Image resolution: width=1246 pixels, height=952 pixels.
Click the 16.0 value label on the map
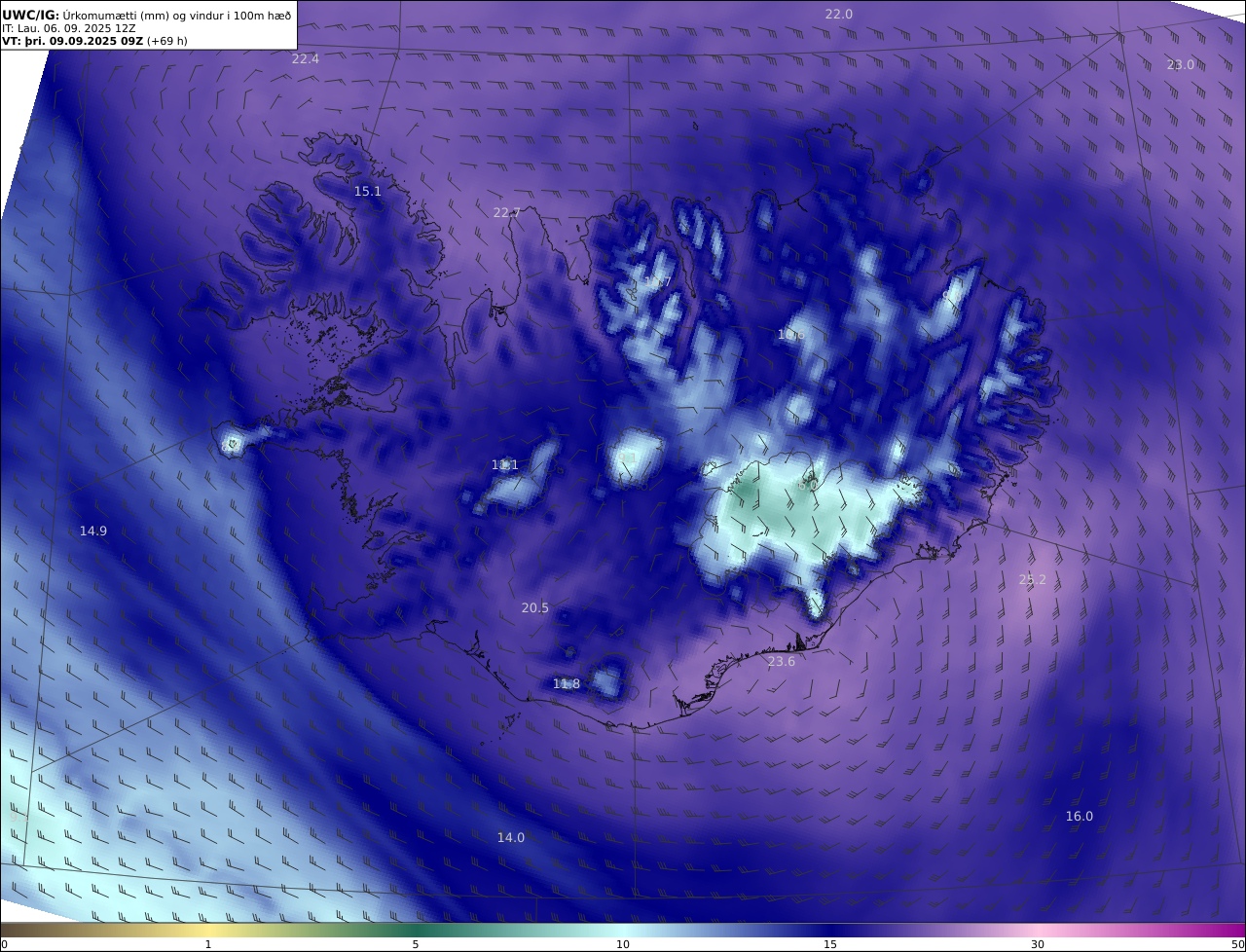[x=1079, y=816]
